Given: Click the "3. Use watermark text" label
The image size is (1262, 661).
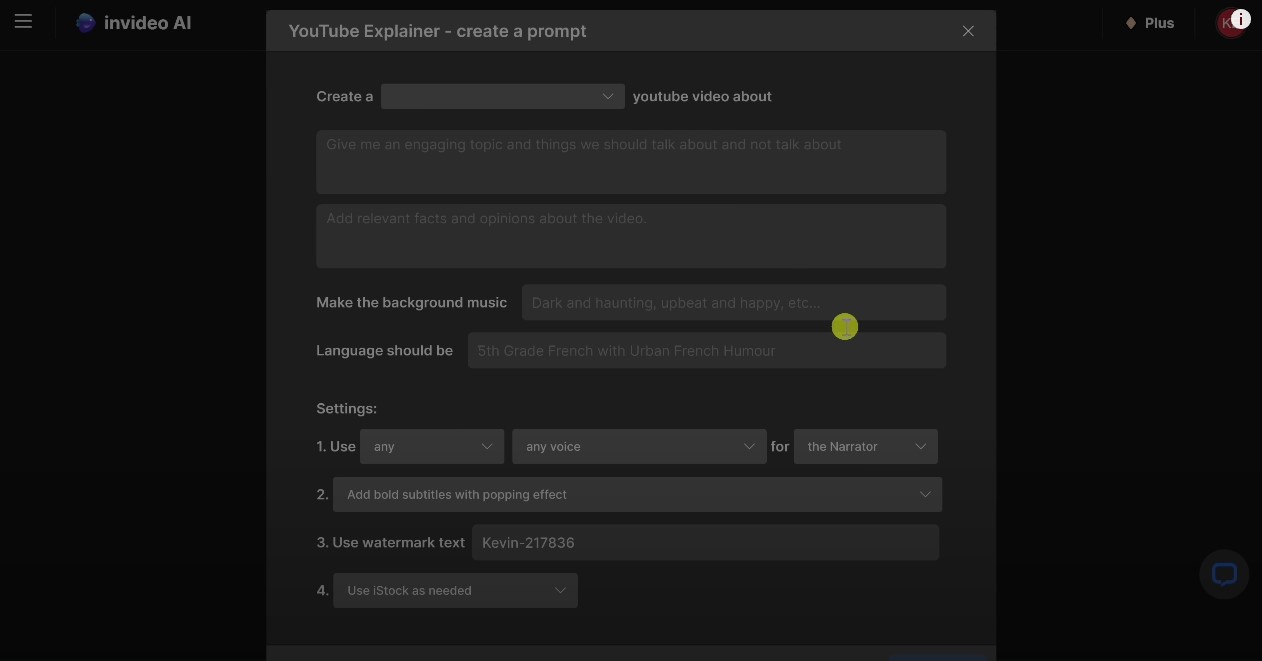Looking at the screenshot, I should pyautogui.click(x=390, y=542).
